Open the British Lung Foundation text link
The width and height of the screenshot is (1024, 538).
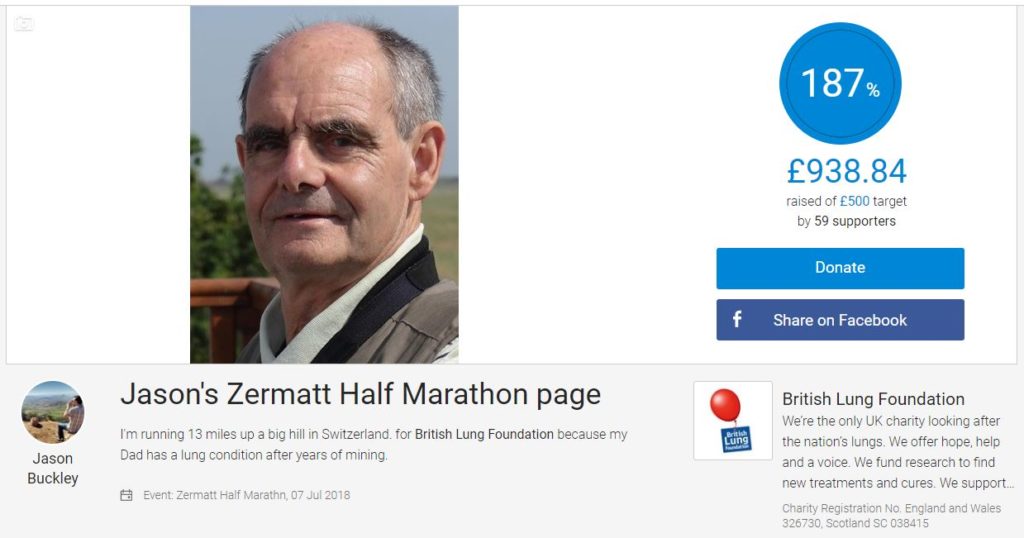point(484,434)
